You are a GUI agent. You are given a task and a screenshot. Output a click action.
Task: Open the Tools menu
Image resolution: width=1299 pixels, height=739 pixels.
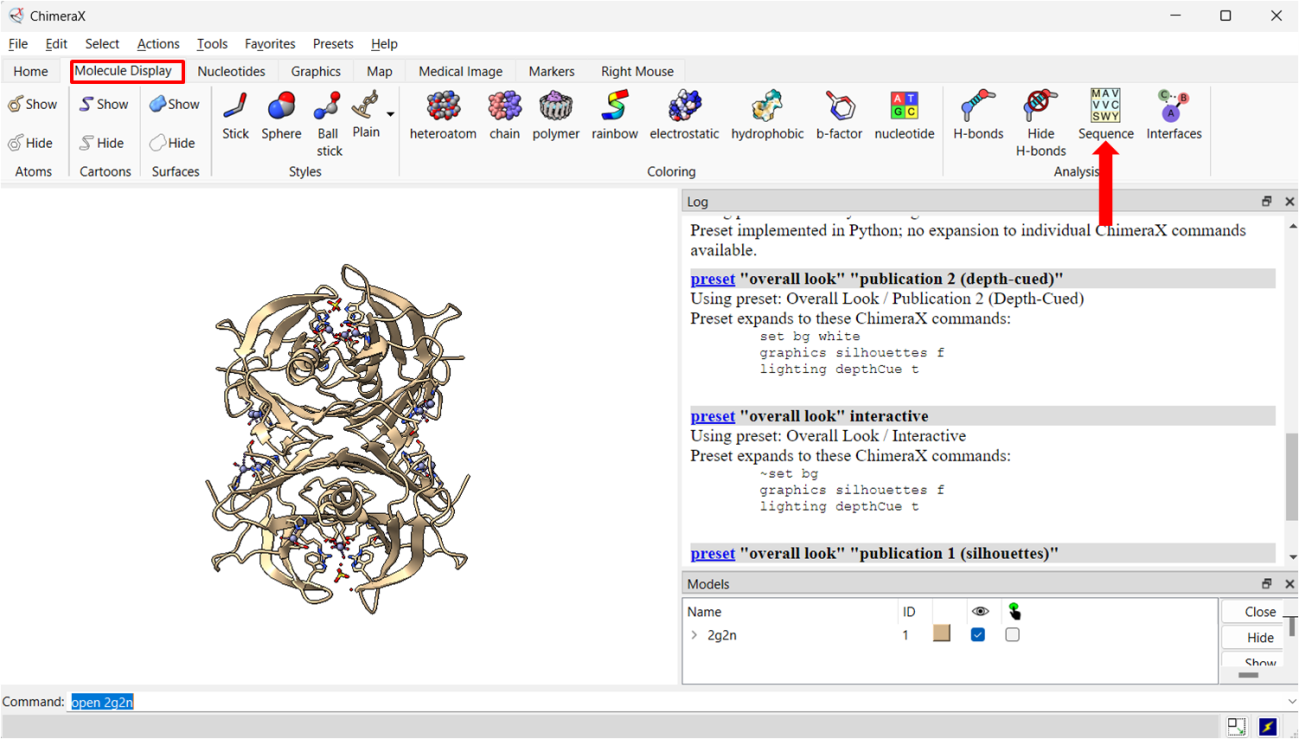[212, 44]
